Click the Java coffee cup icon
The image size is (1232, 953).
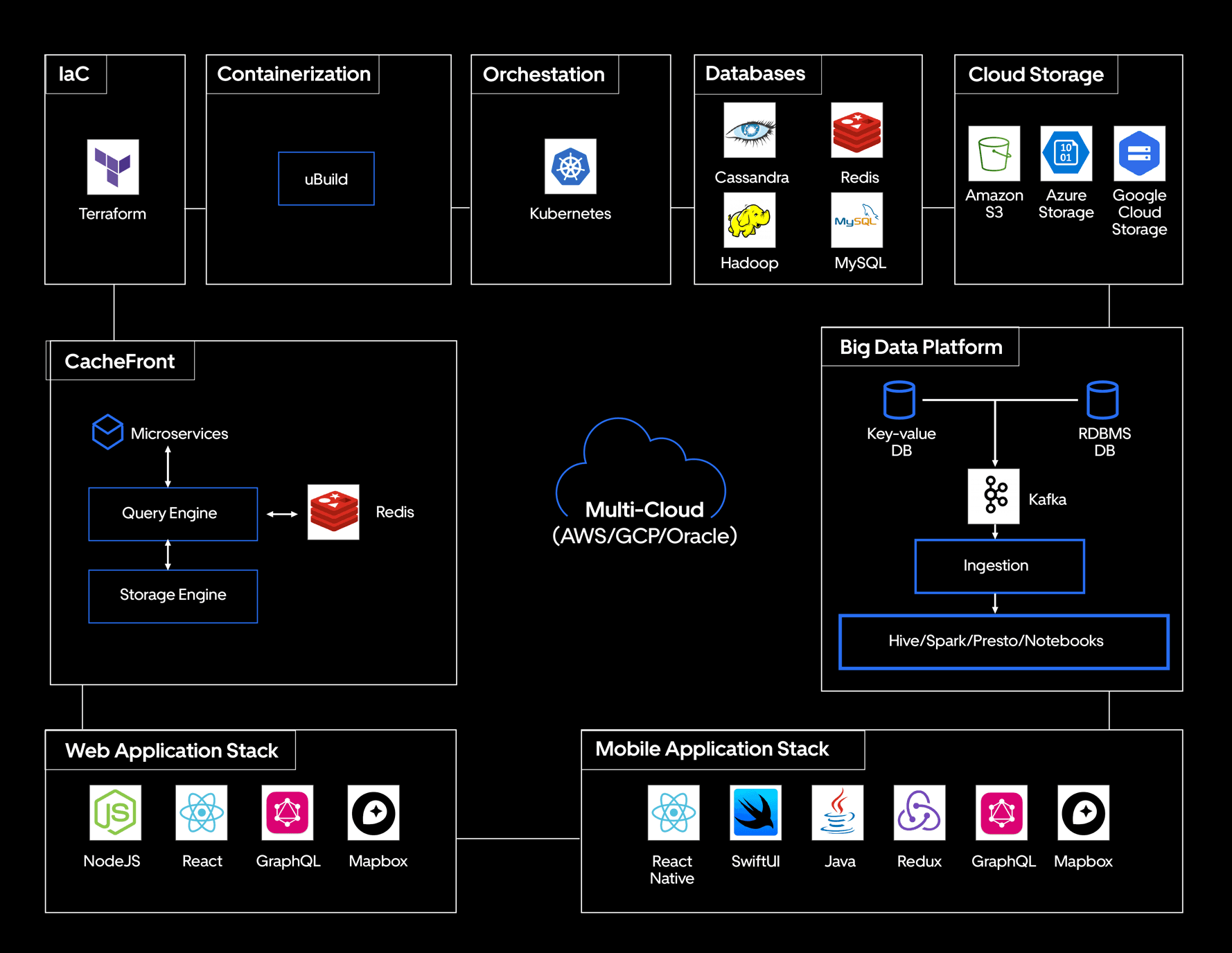(838, 812)
